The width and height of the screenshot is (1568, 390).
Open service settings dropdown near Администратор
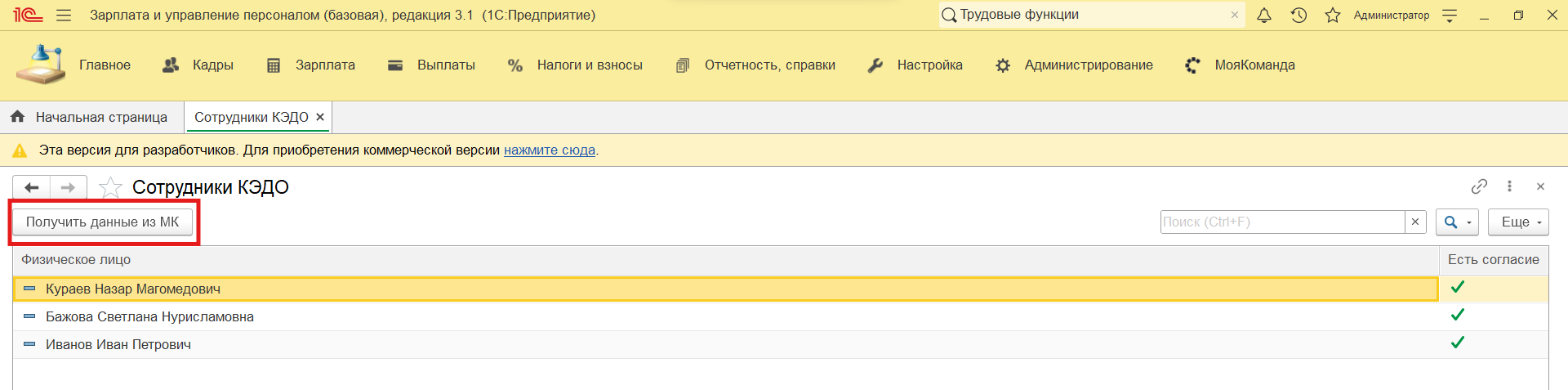(1450, 16)
